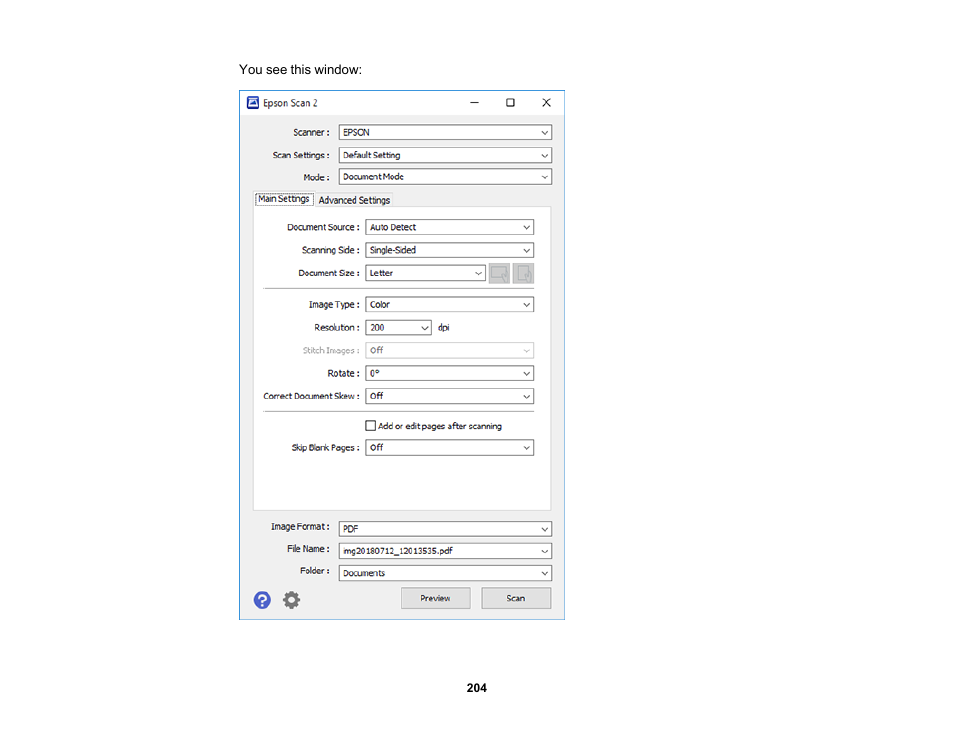The image size is (954, 738).
Task: Close the Epson Scan 2 window
Action: click(x=546, y=103)
